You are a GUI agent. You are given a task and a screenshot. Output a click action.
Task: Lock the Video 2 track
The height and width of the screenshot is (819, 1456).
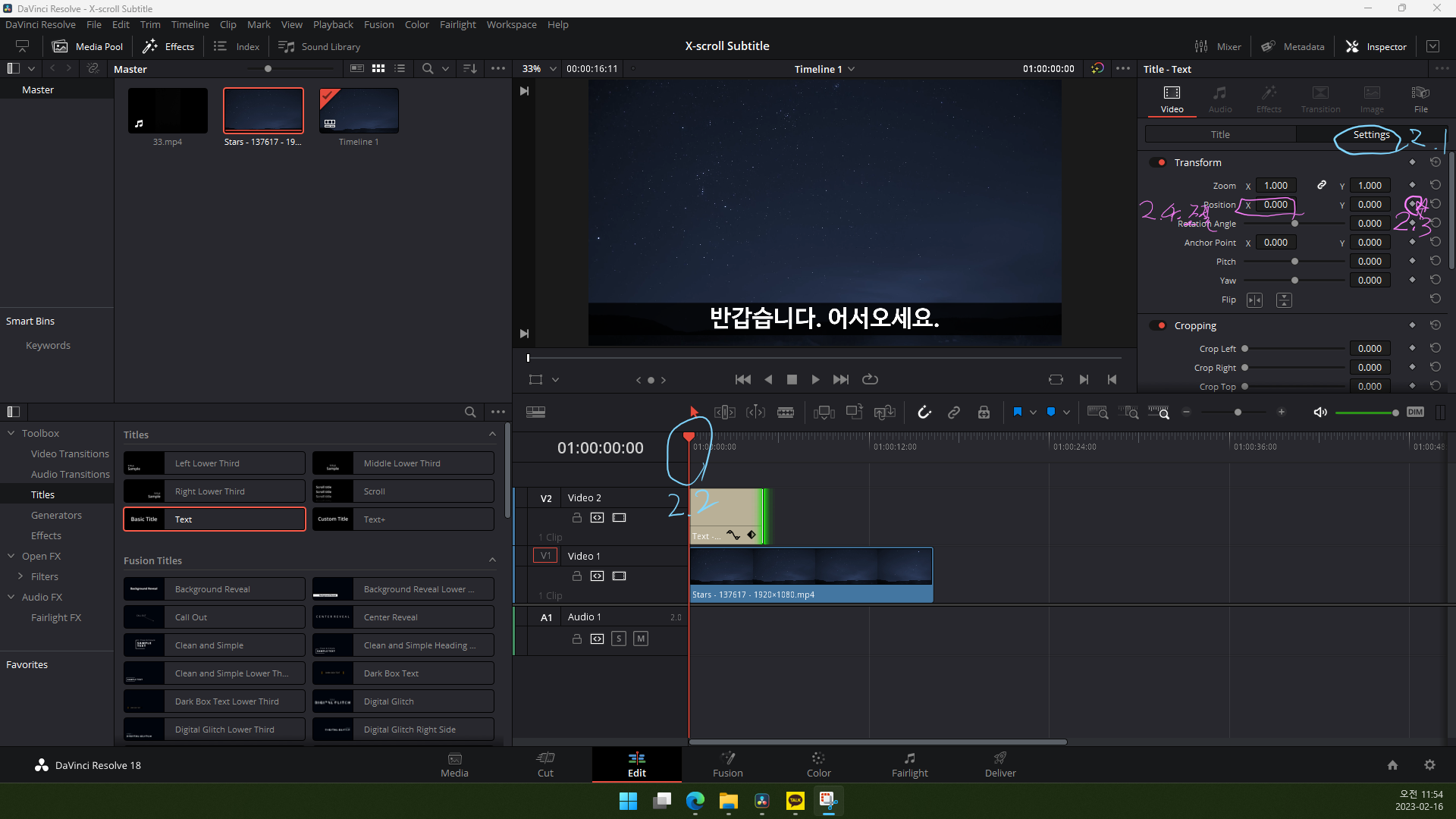576,518
